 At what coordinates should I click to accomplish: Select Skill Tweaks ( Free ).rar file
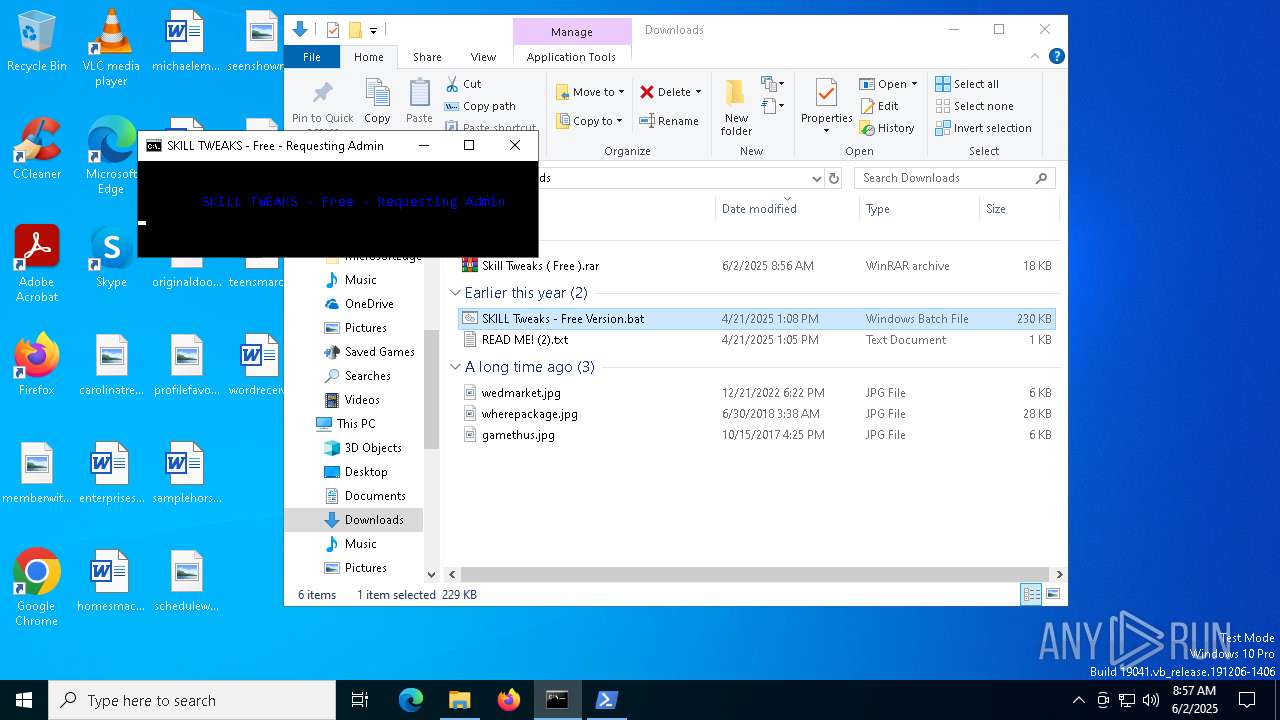pyautogui.click(x=756, y=266)
